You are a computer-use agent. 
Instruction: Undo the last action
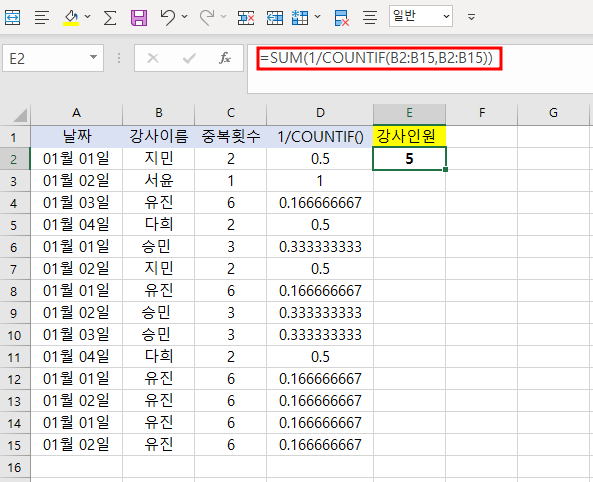[x=168, y=17]
